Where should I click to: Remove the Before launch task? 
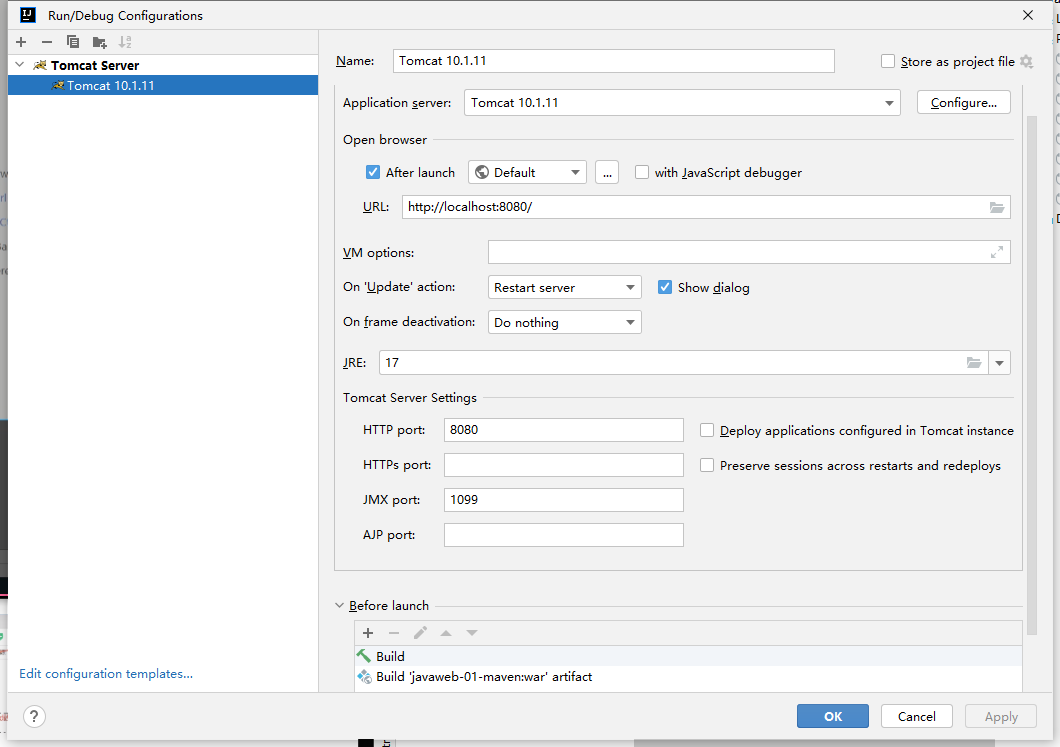394,633
